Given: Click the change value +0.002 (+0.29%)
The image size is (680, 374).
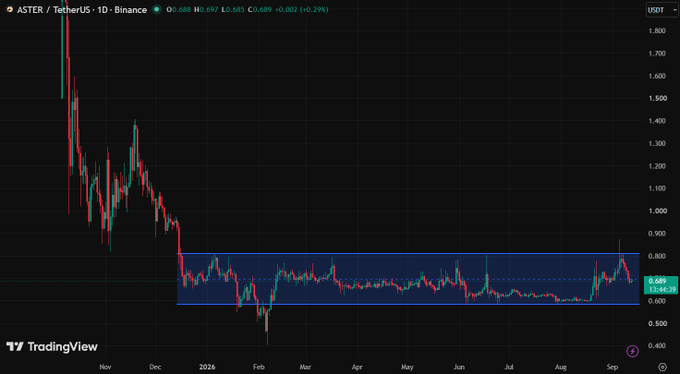Looking at the screenshot, I should point(301,10).
